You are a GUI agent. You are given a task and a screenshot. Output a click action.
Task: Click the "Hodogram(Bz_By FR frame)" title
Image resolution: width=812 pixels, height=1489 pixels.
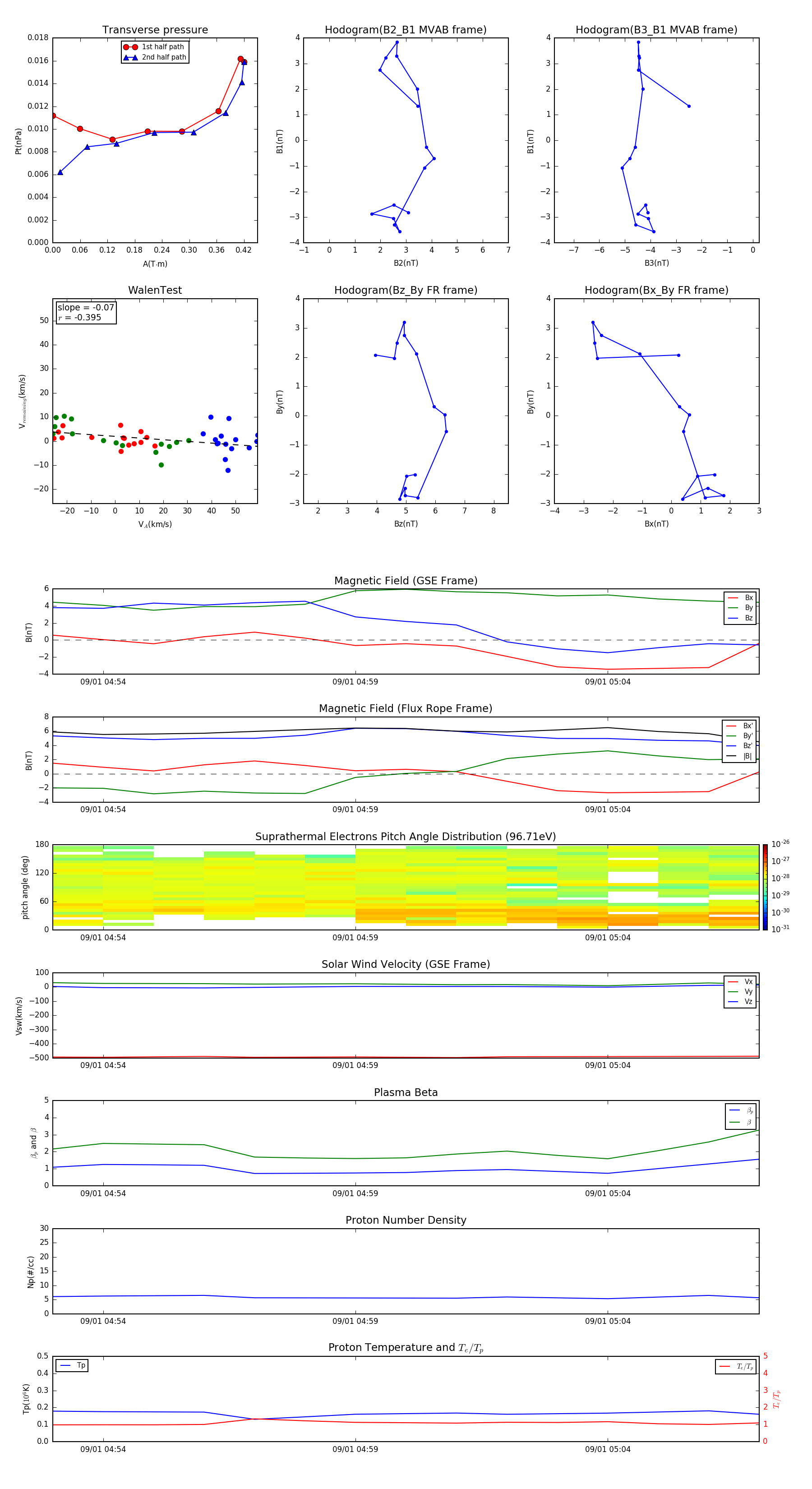[x=406, y=290]
